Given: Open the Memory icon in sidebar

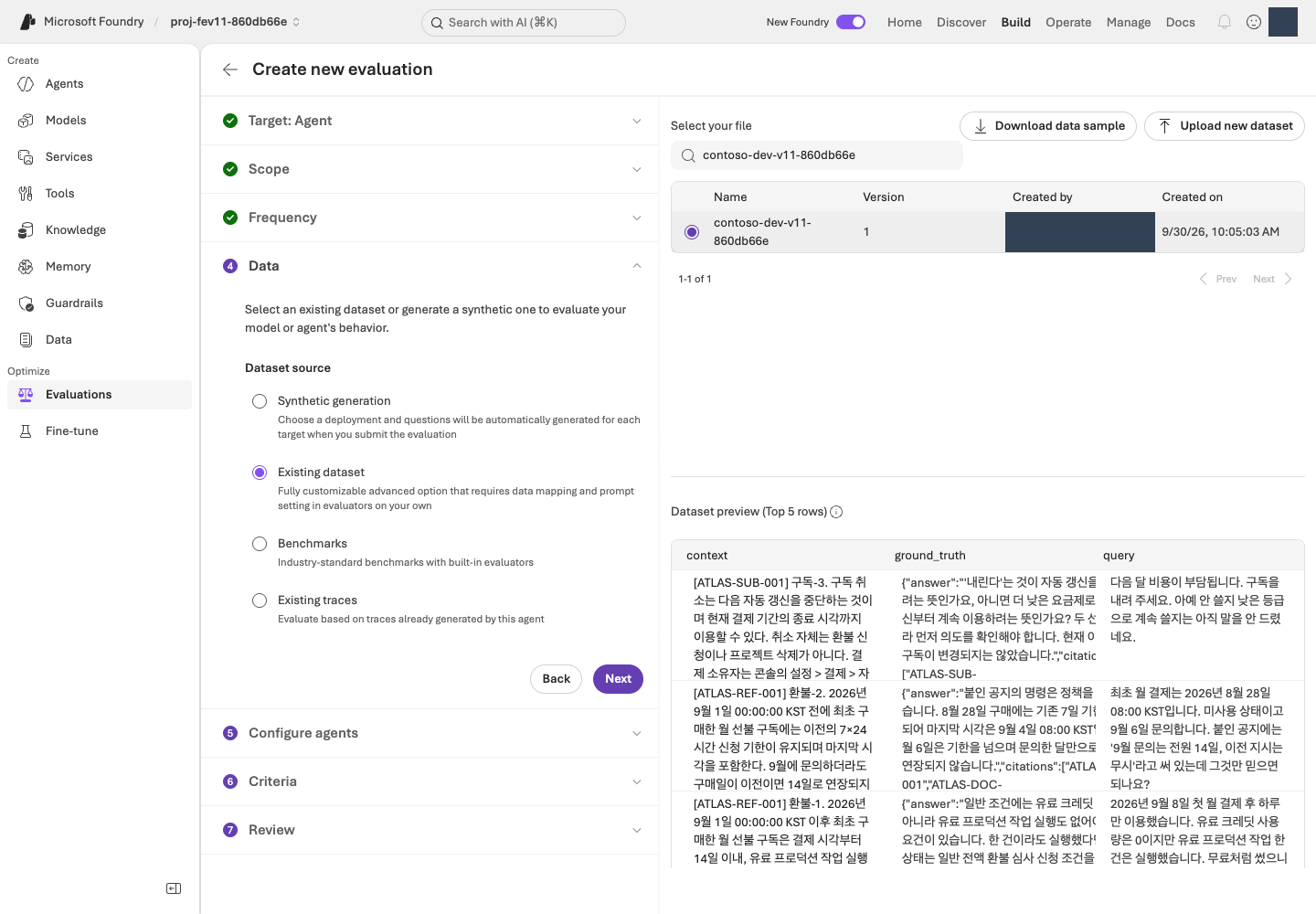Looking at the screenshot, I should click(x=26, y=267).
